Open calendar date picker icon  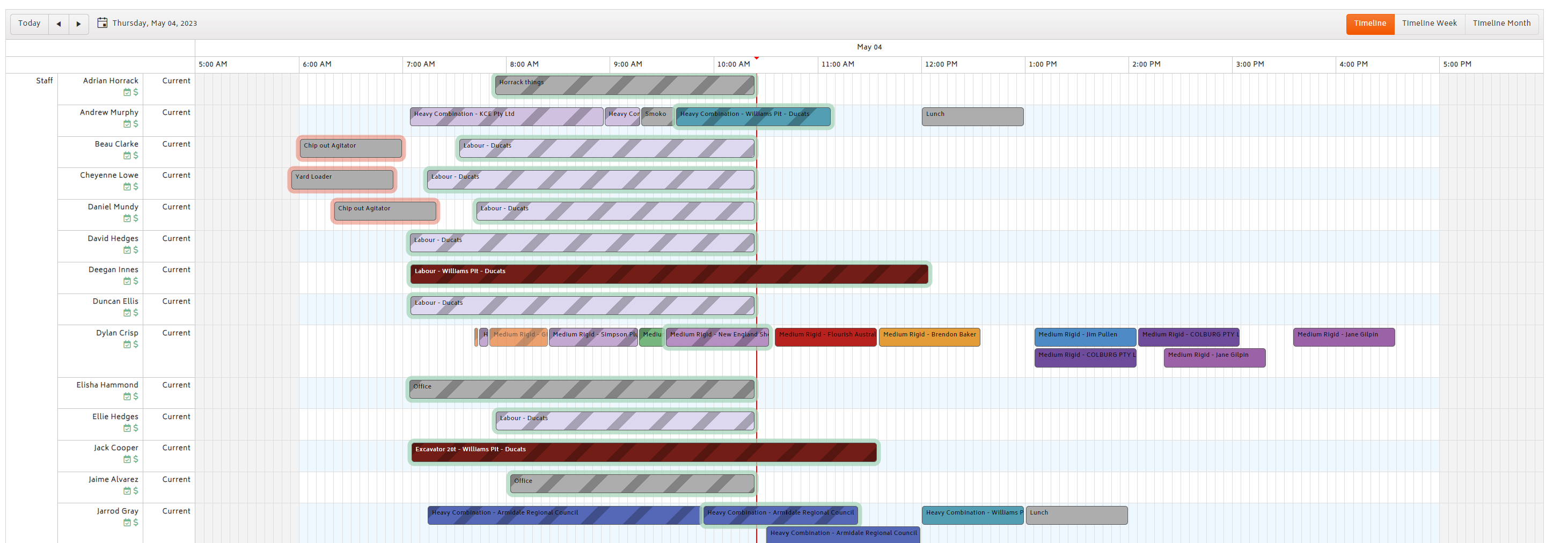(102, 23)
